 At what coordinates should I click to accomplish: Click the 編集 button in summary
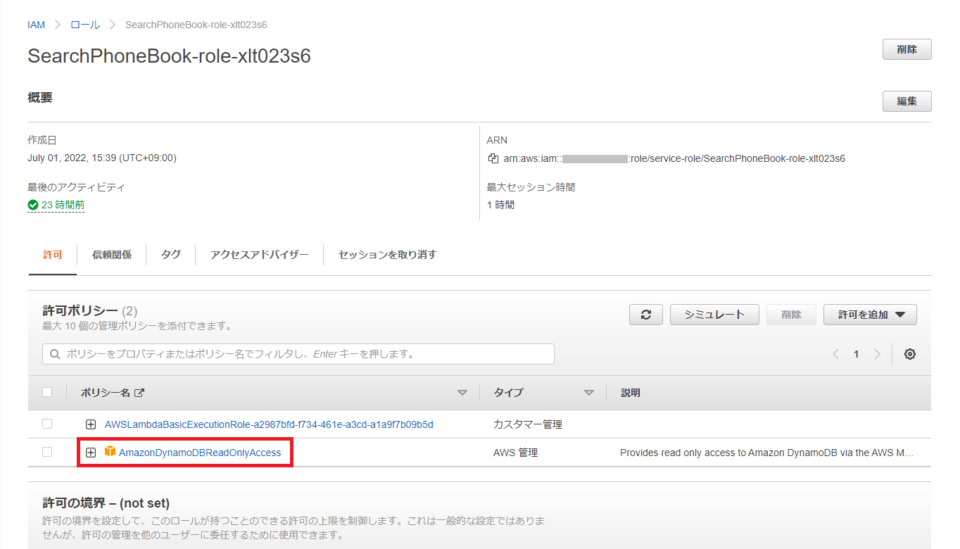click(906, 101)
